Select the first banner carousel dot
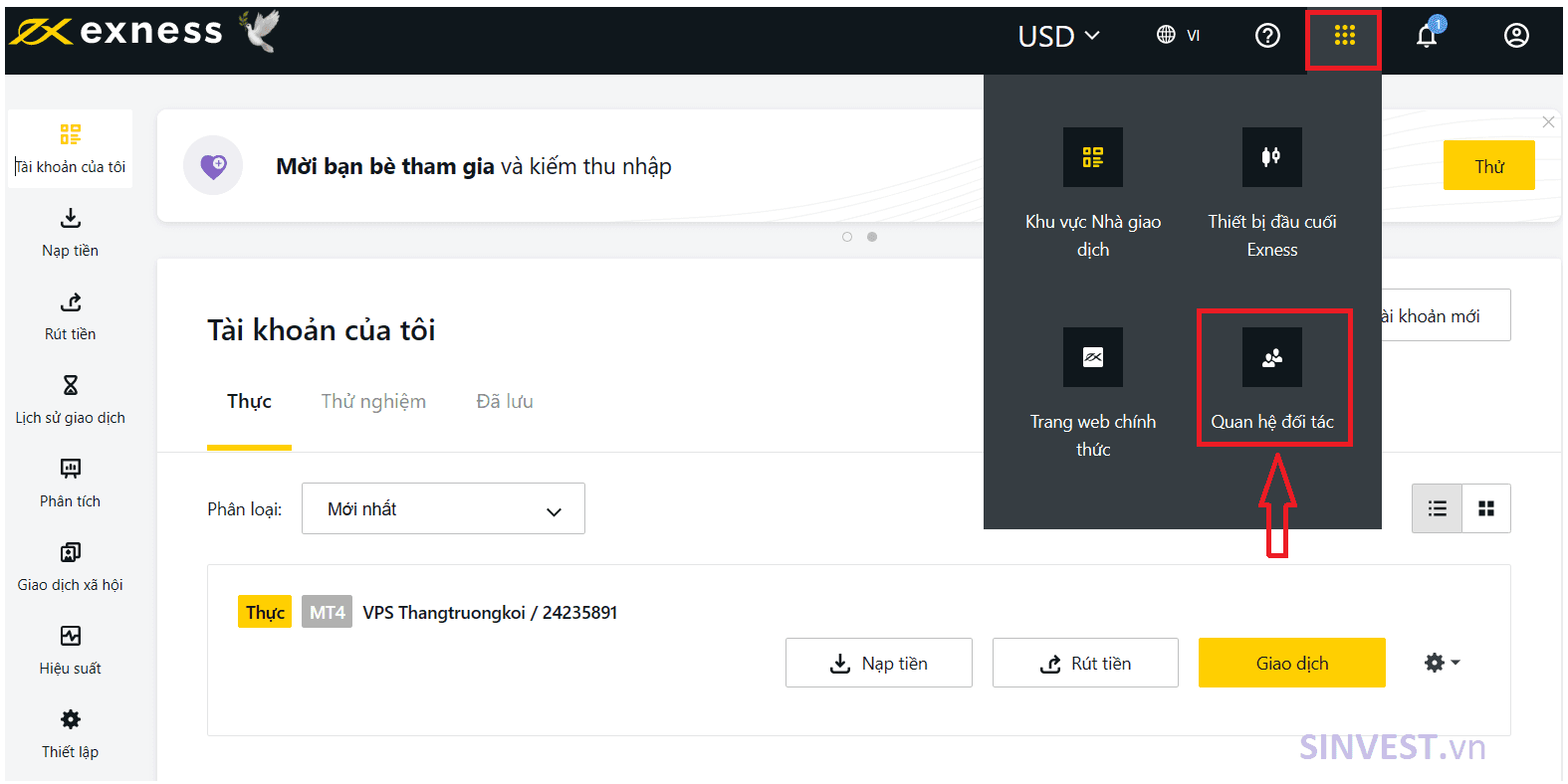The height and width of the screenshot is (784, 1568). (x=847, y=237)
